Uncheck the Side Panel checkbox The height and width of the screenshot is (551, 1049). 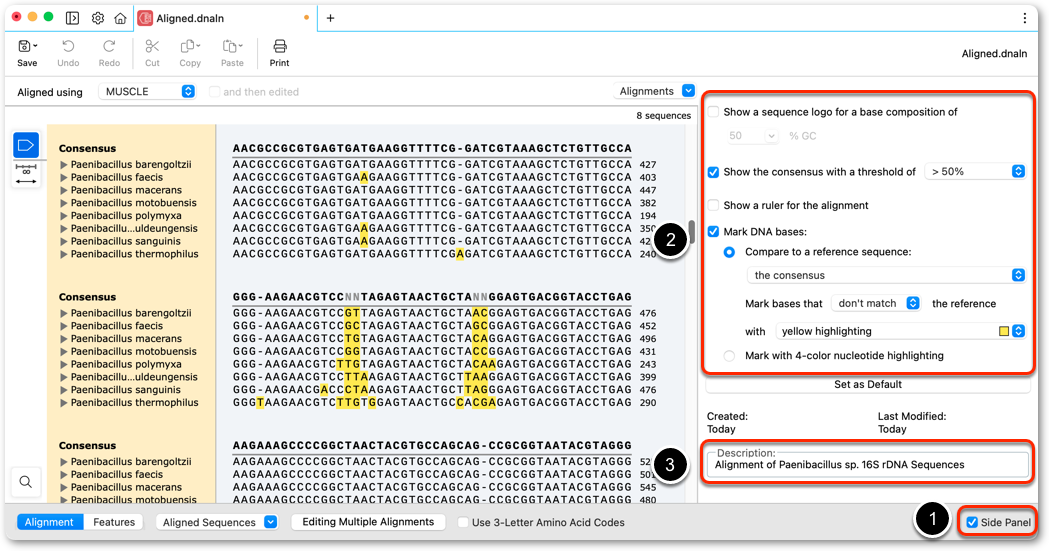[972, 522]
